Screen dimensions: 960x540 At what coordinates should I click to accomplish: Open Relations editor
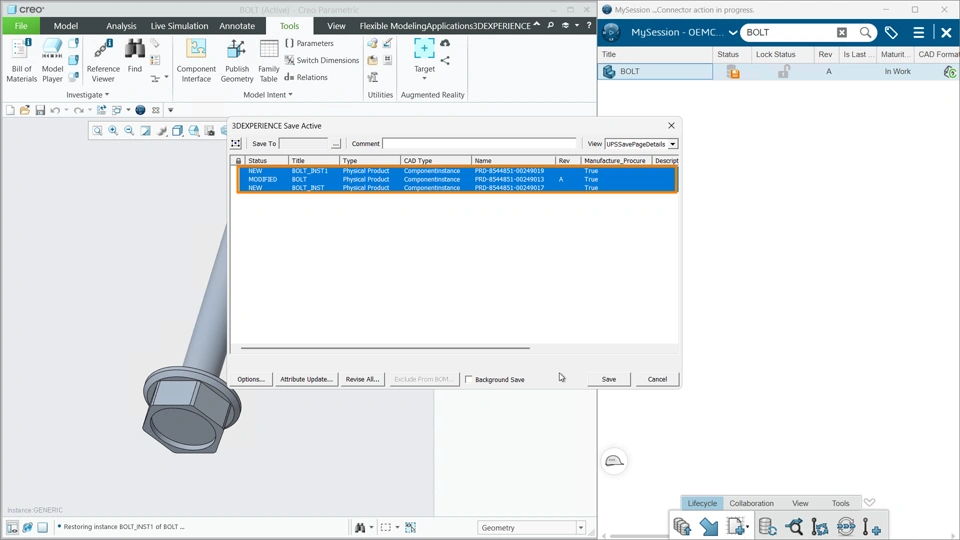point(306,77)
